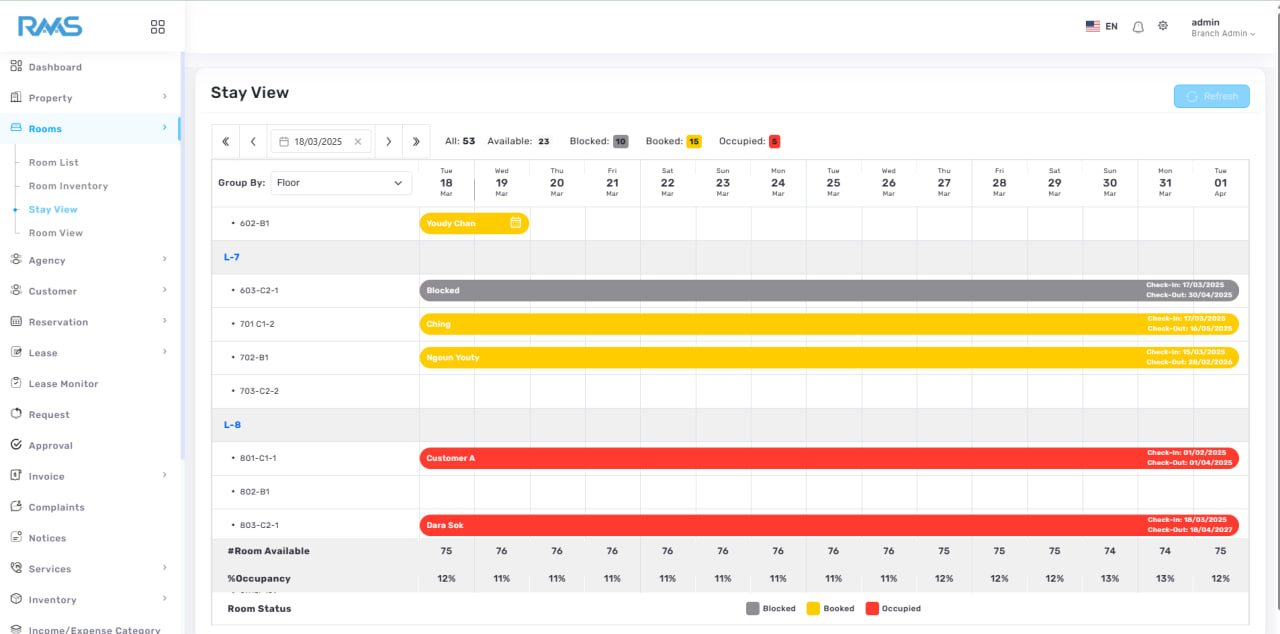
Task: Open the settings gear icon
Action: [1163, 26]
